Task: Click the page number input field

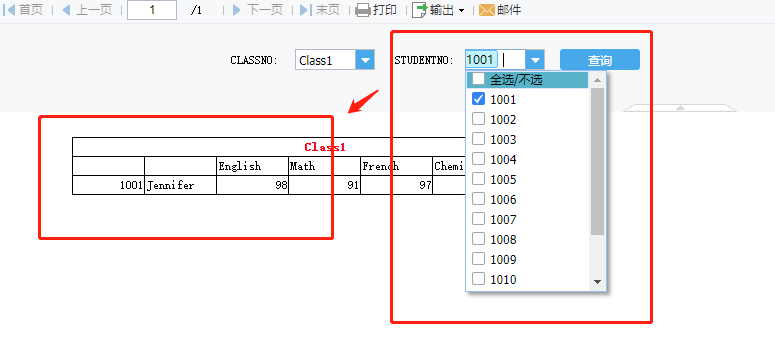Action: [x=152, y=10]
